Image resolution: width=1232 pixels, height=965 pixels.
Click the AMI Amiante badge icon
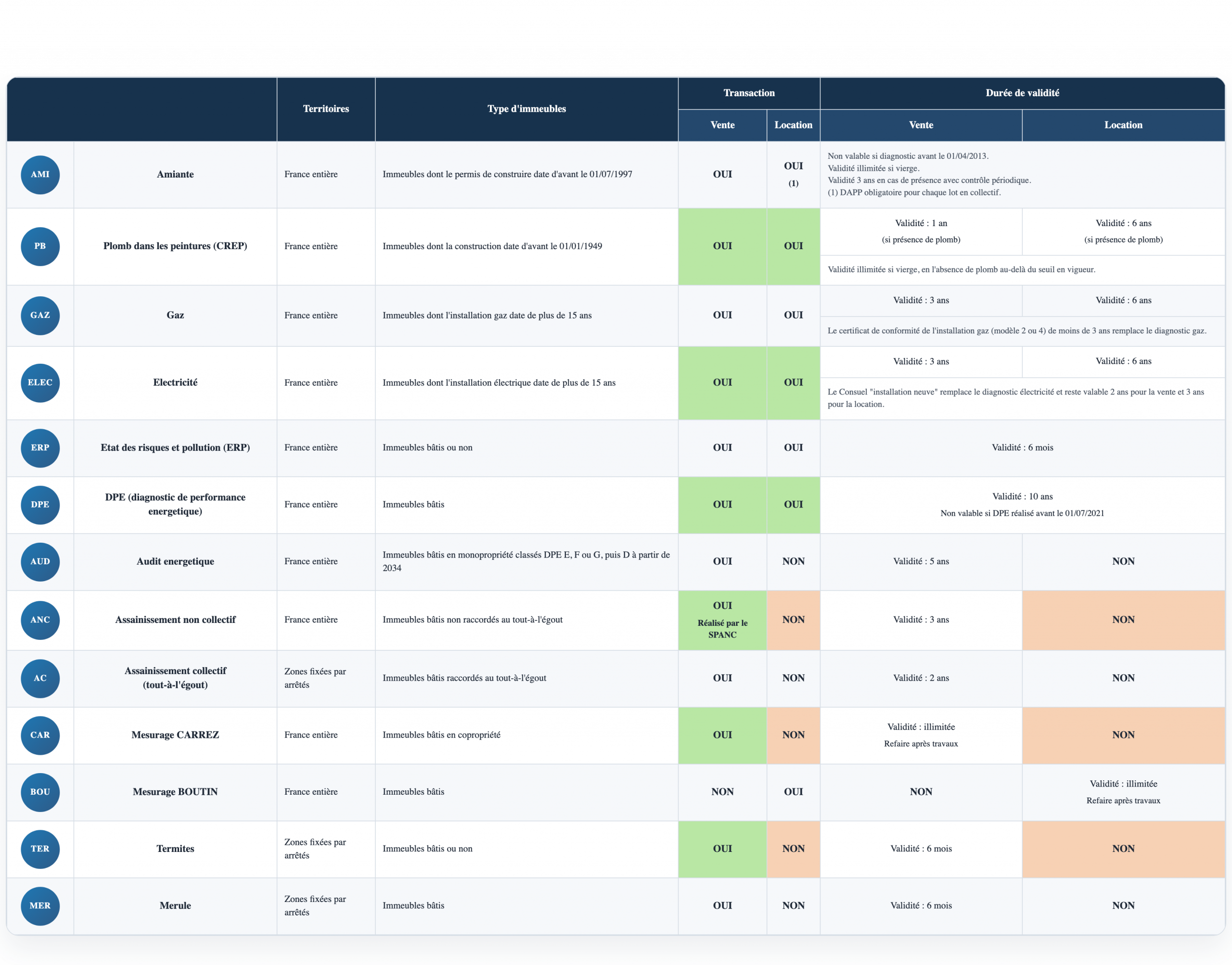(40, 175)
